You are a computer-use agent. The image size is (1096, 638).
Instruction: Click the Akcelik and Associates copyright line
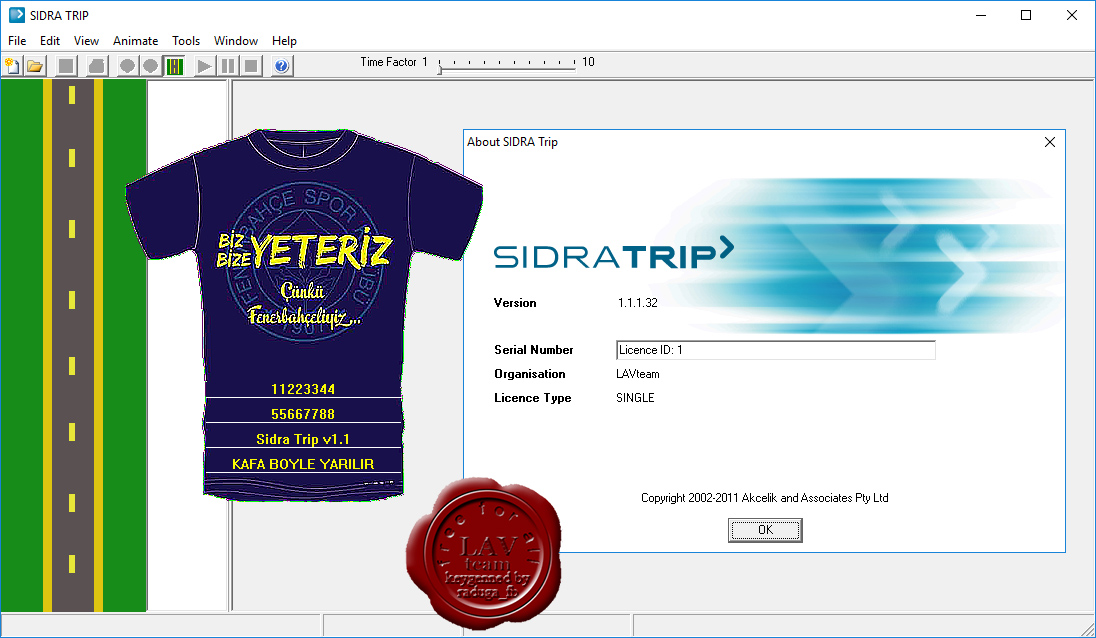tap(765, 498)
